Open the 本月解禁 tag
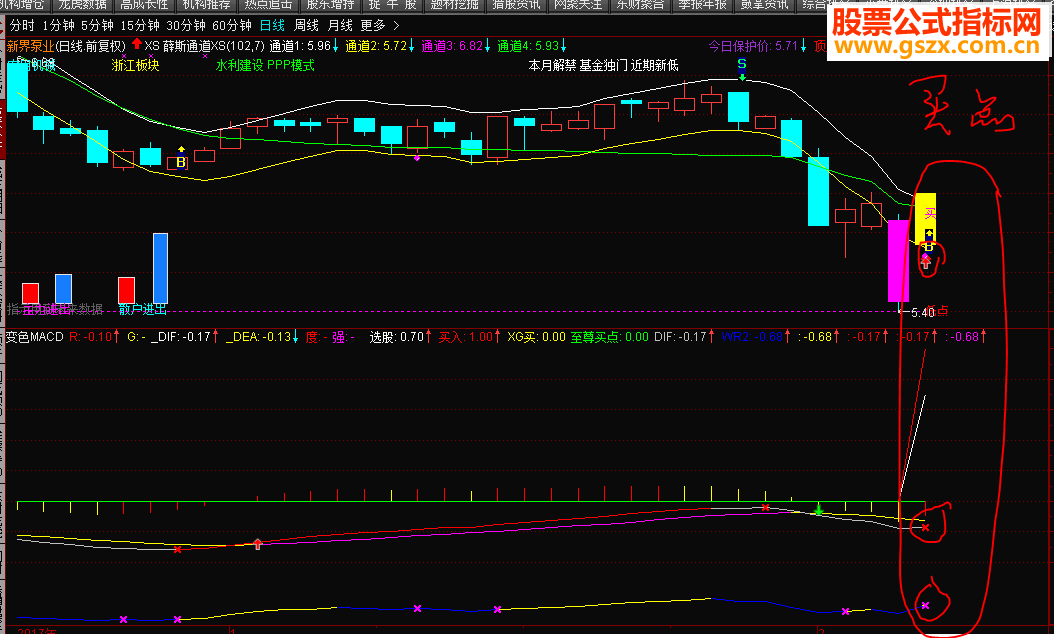The image size is (1054, 638). (x=553, y=65)
